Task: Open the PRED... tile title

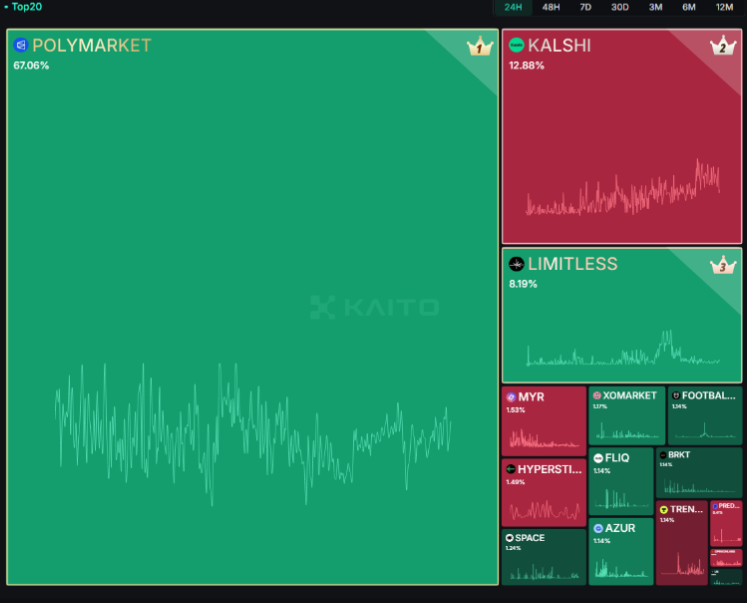Action: click(729, 506)
